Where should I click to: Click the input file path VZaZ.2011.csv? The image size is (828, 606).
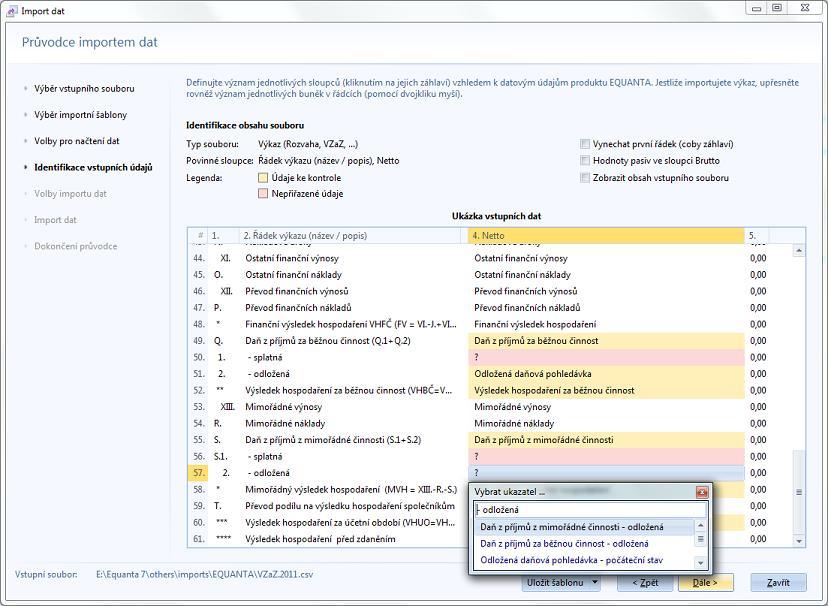click(x=204, y=574)
